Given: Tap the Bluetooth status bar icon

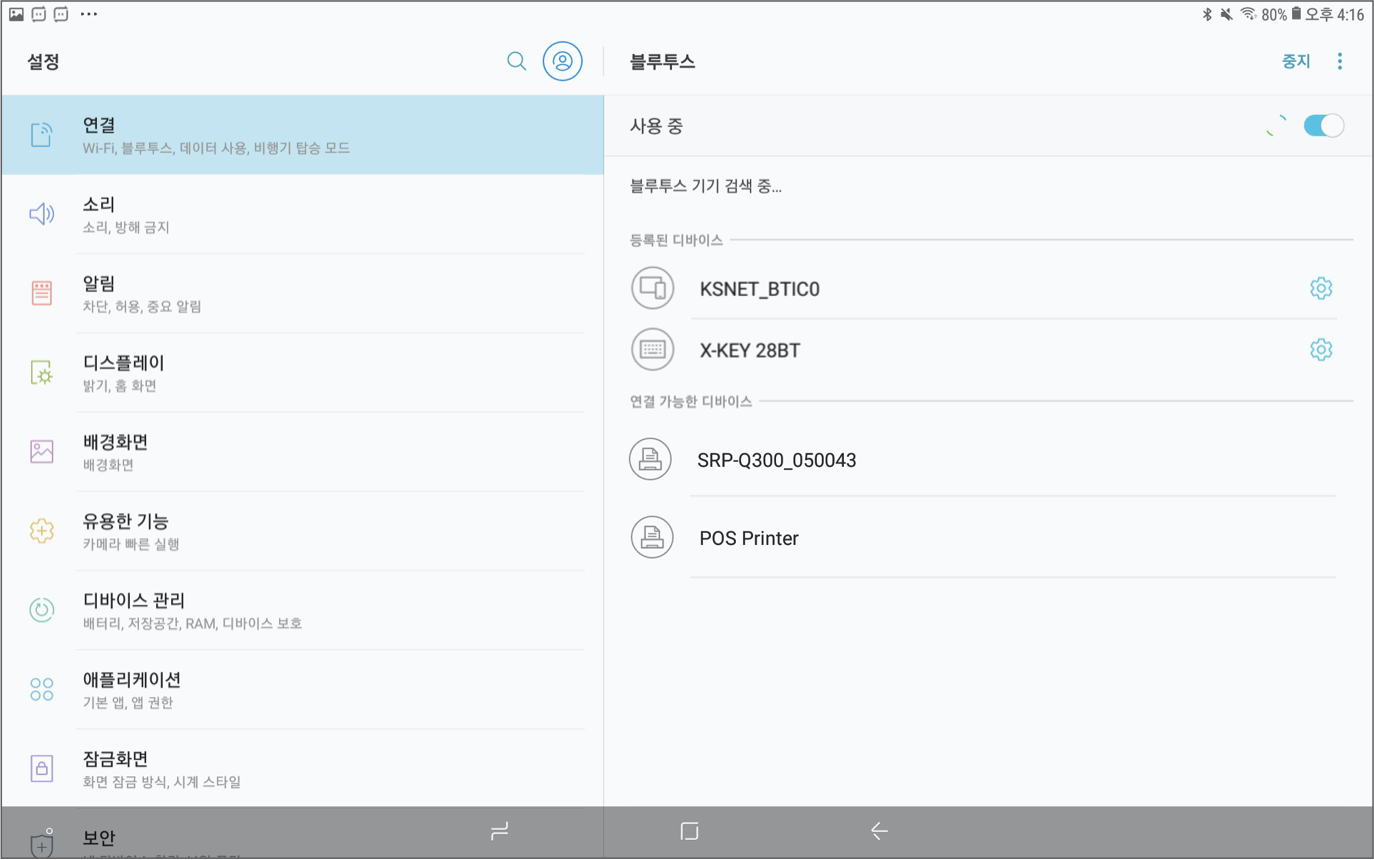Looking at the screenshot, I should click(1207, 14).
